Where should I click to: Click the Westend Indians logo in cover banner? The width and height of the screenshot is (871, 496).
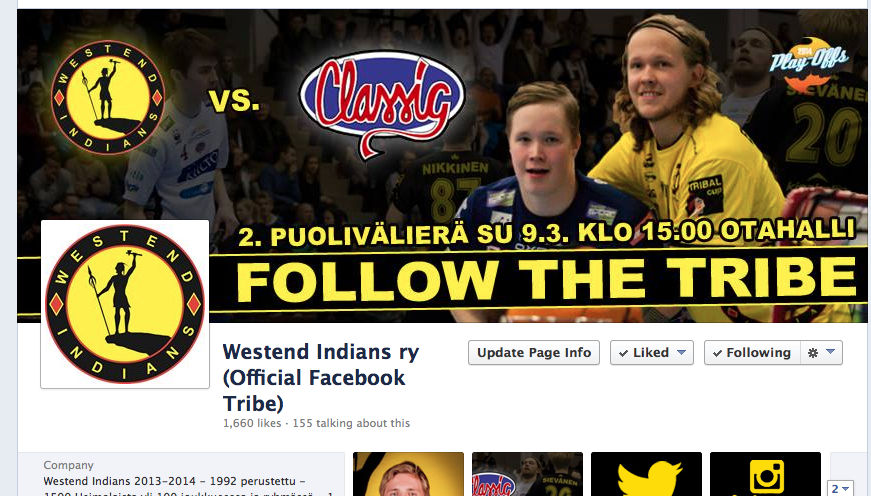tap(108, 97)
